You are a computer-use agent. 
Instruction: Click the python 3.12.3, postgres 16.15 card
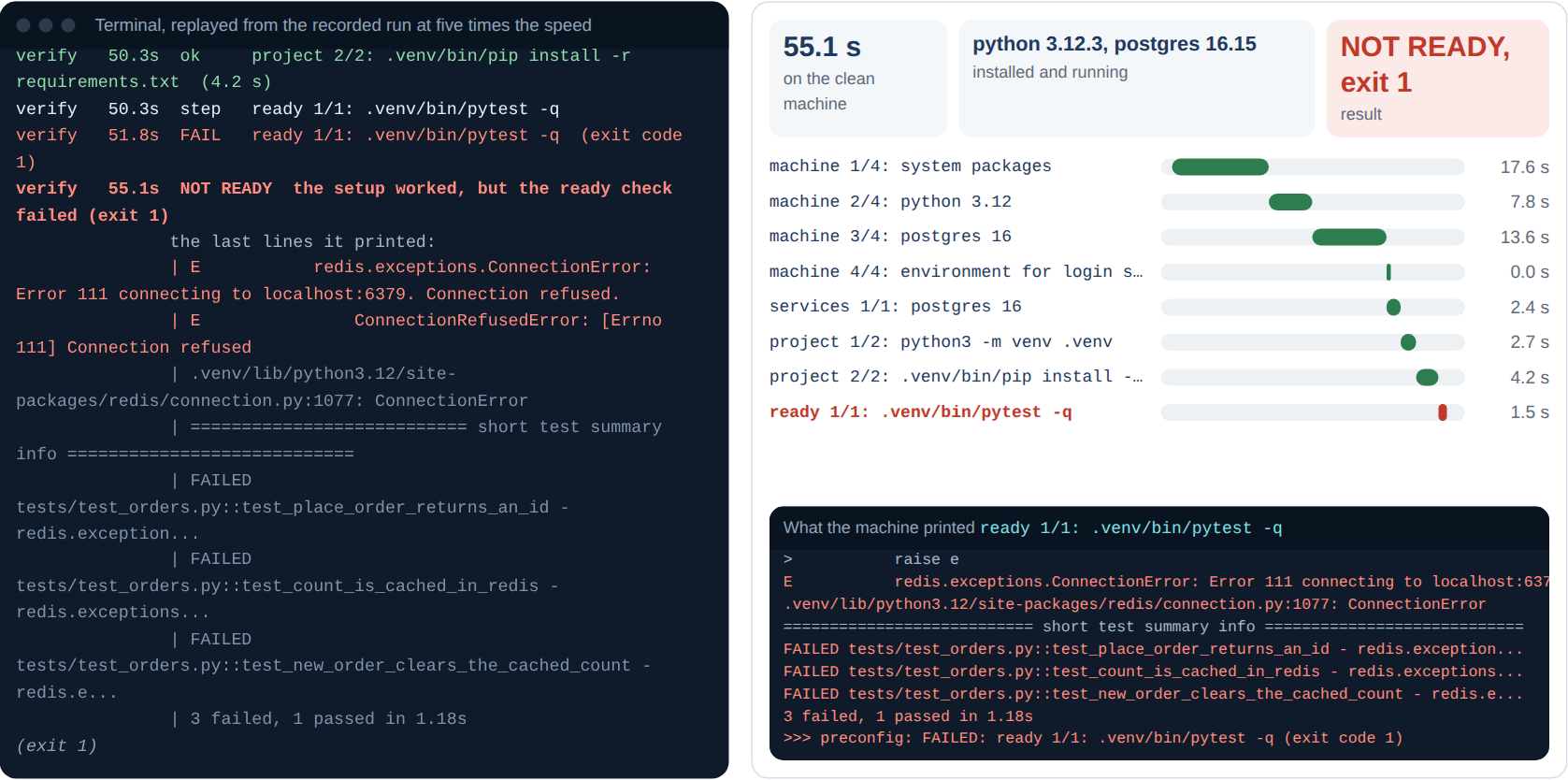1137,79
